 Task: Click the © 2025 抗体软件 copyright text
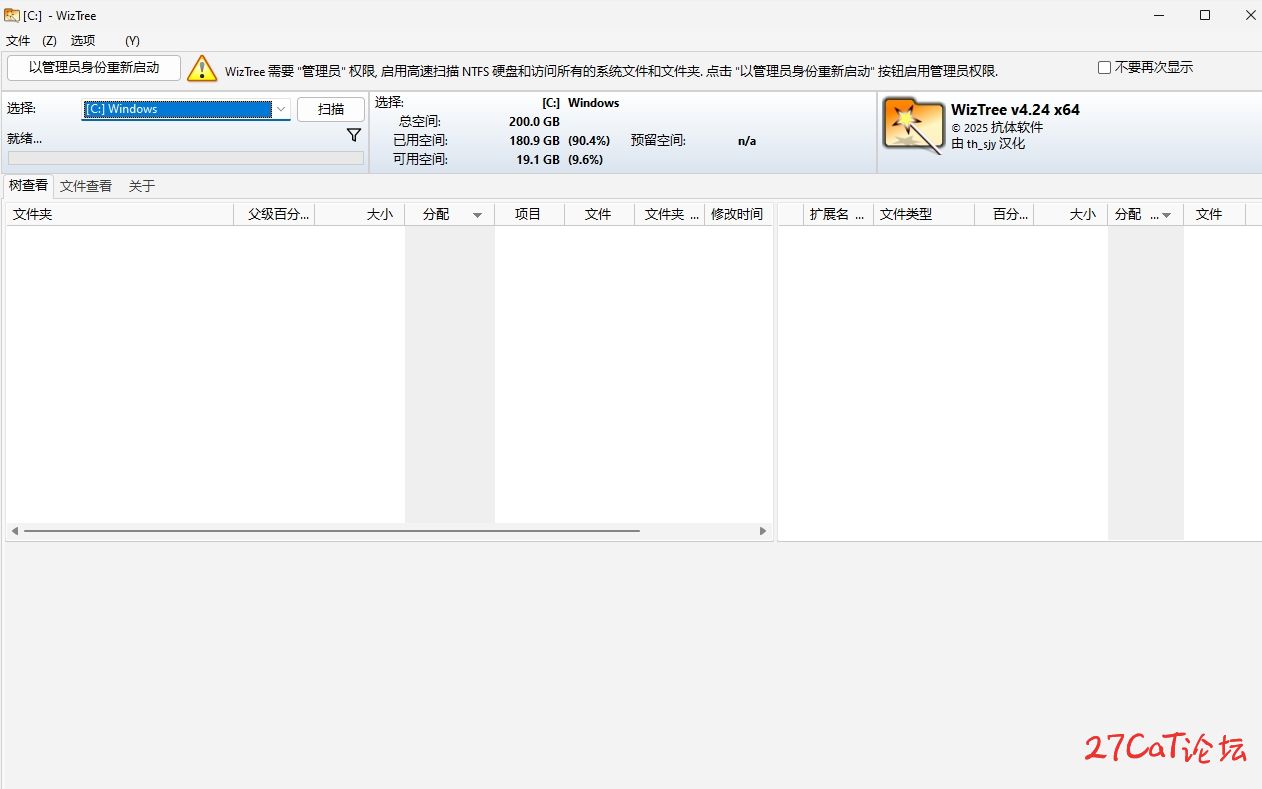click(997, 128)
